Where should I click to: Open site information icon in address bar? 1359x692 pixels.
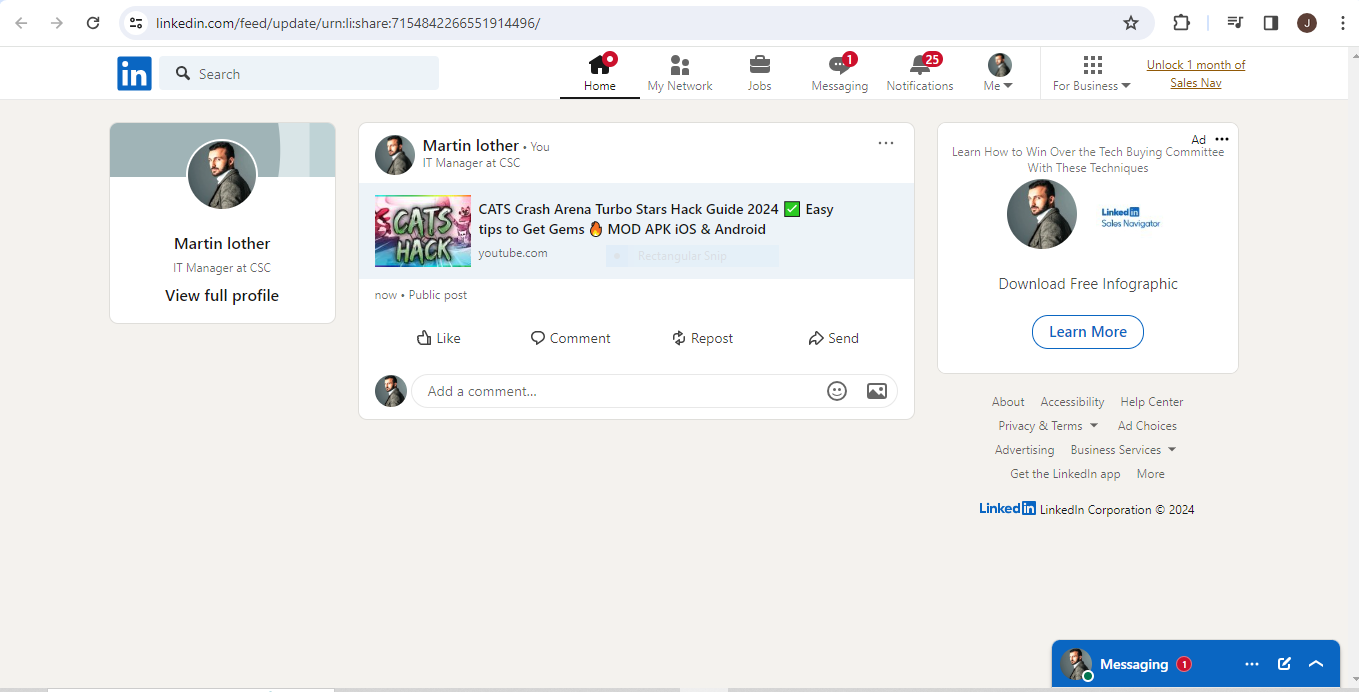tap(136, 22)
